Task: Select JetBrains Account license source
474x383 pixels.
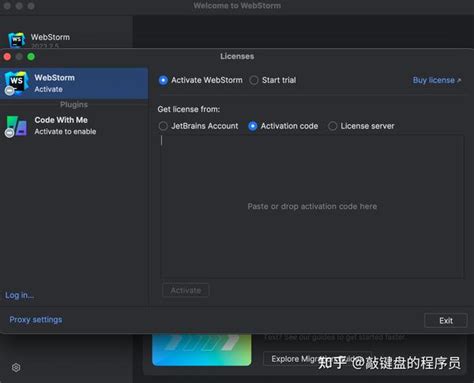Action: pos(163,126)
